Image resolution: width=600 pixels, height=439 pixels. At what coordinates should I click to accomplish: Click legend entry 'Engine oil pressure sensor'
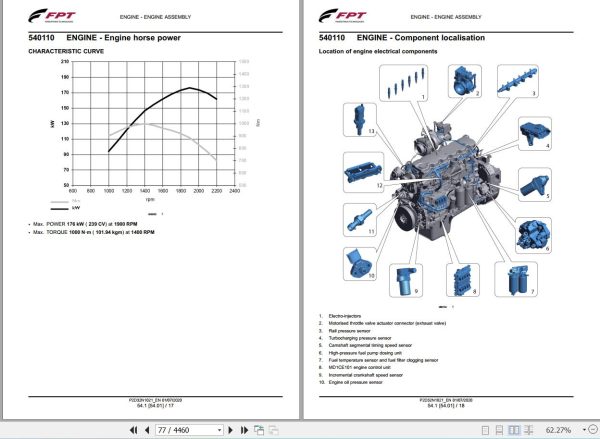tap(355, 382)
